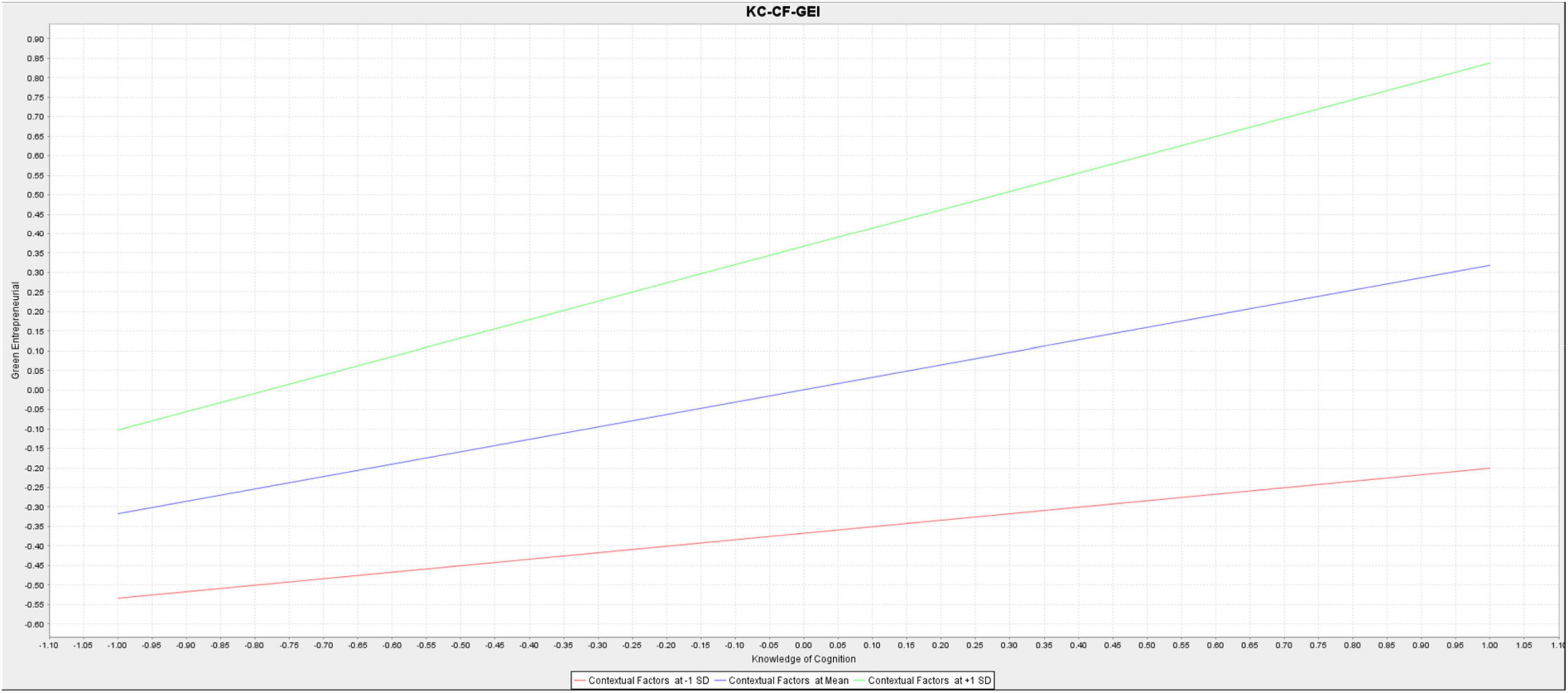Screen dimensions: 1568x693
Task: Click the 0.00 tick on the Knowledge of Cognition axis
Action: pos(803,646)
